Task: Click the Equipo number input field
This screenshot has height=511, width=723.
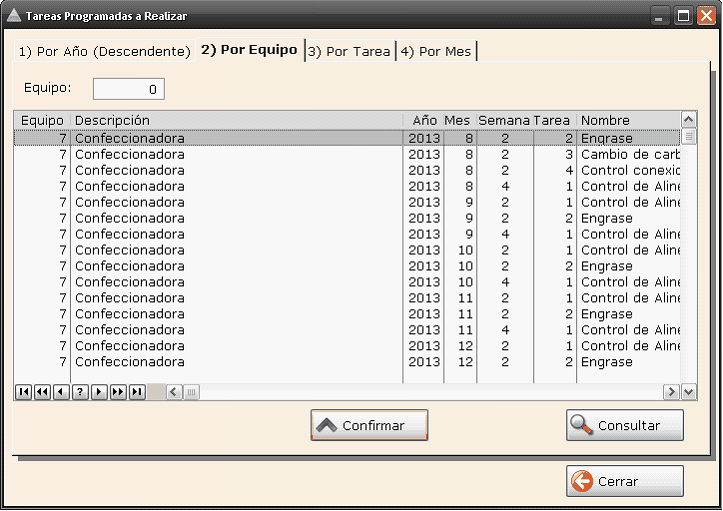Action: click(129, 89)
